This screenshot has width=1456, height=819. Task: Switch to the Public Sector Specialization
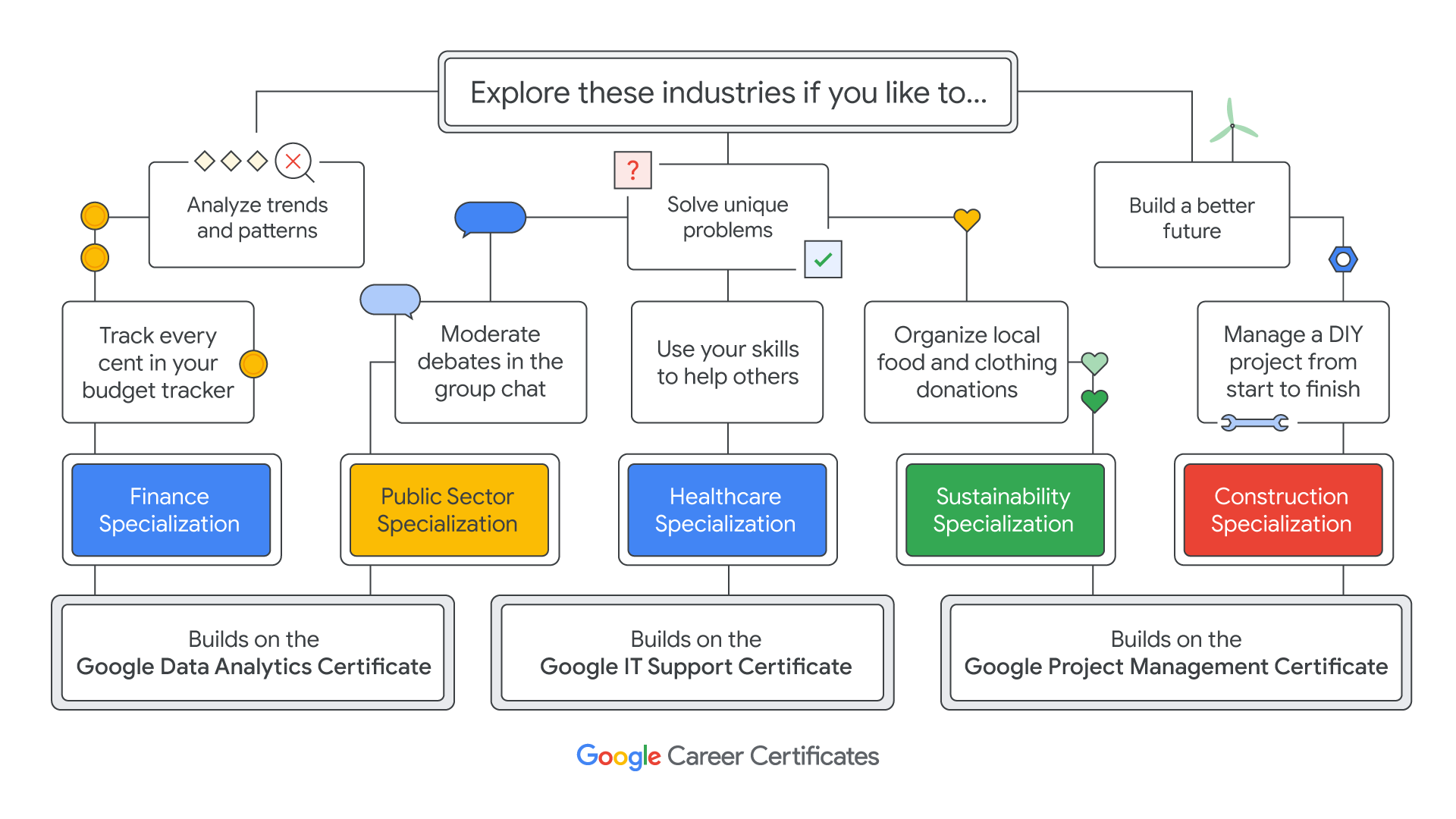pos(449,510)
